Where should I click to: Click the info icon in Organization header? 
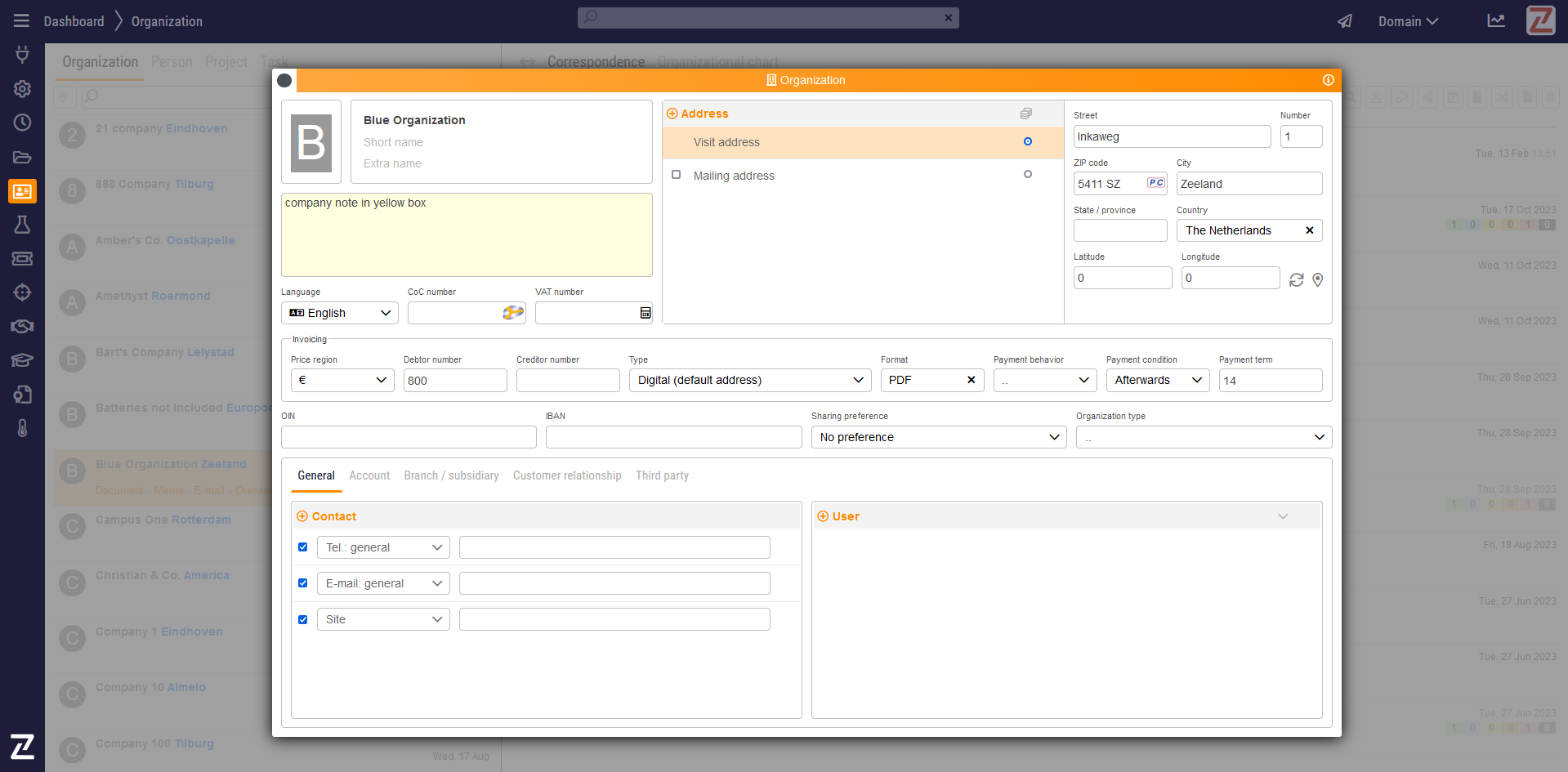click(x=1328, y=80)
